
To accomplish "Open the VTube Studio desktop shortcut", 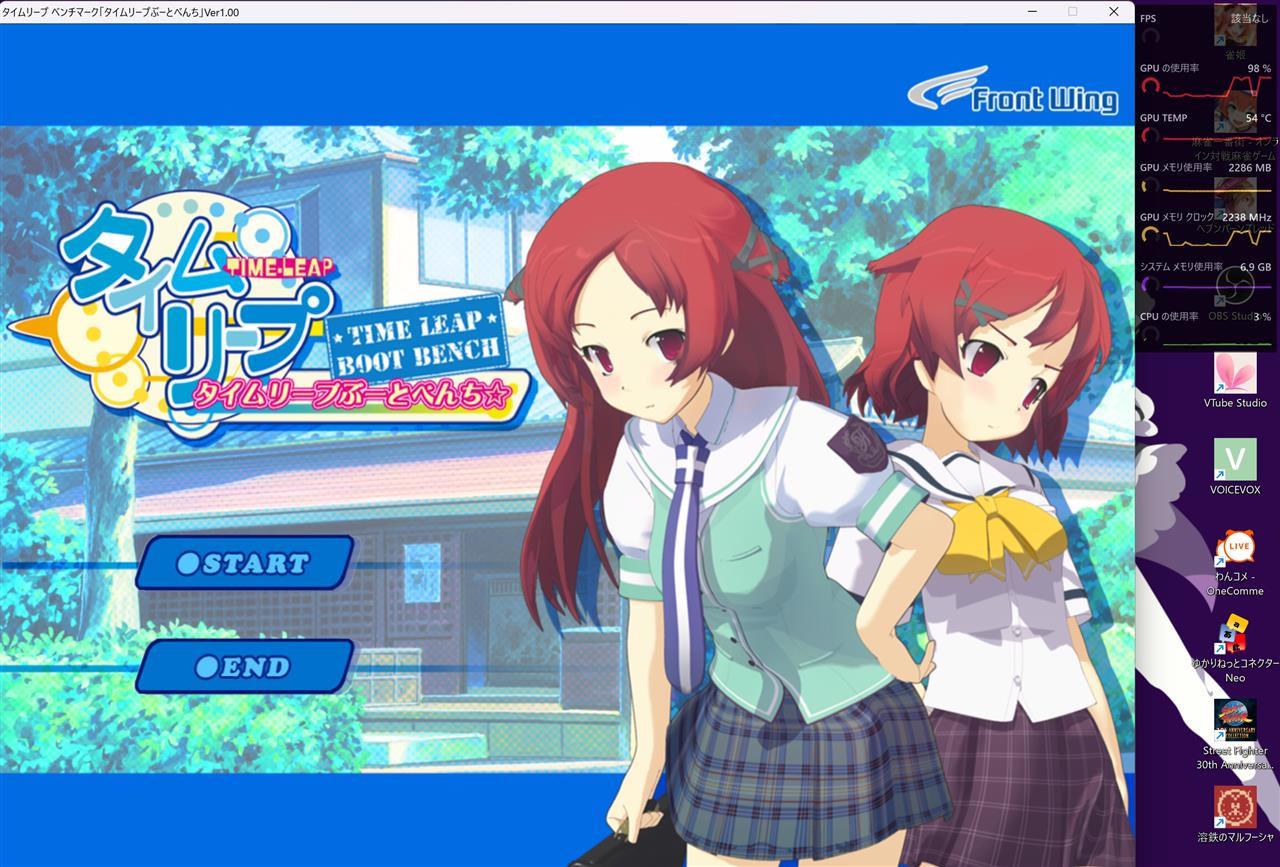I will (1235, 382).
